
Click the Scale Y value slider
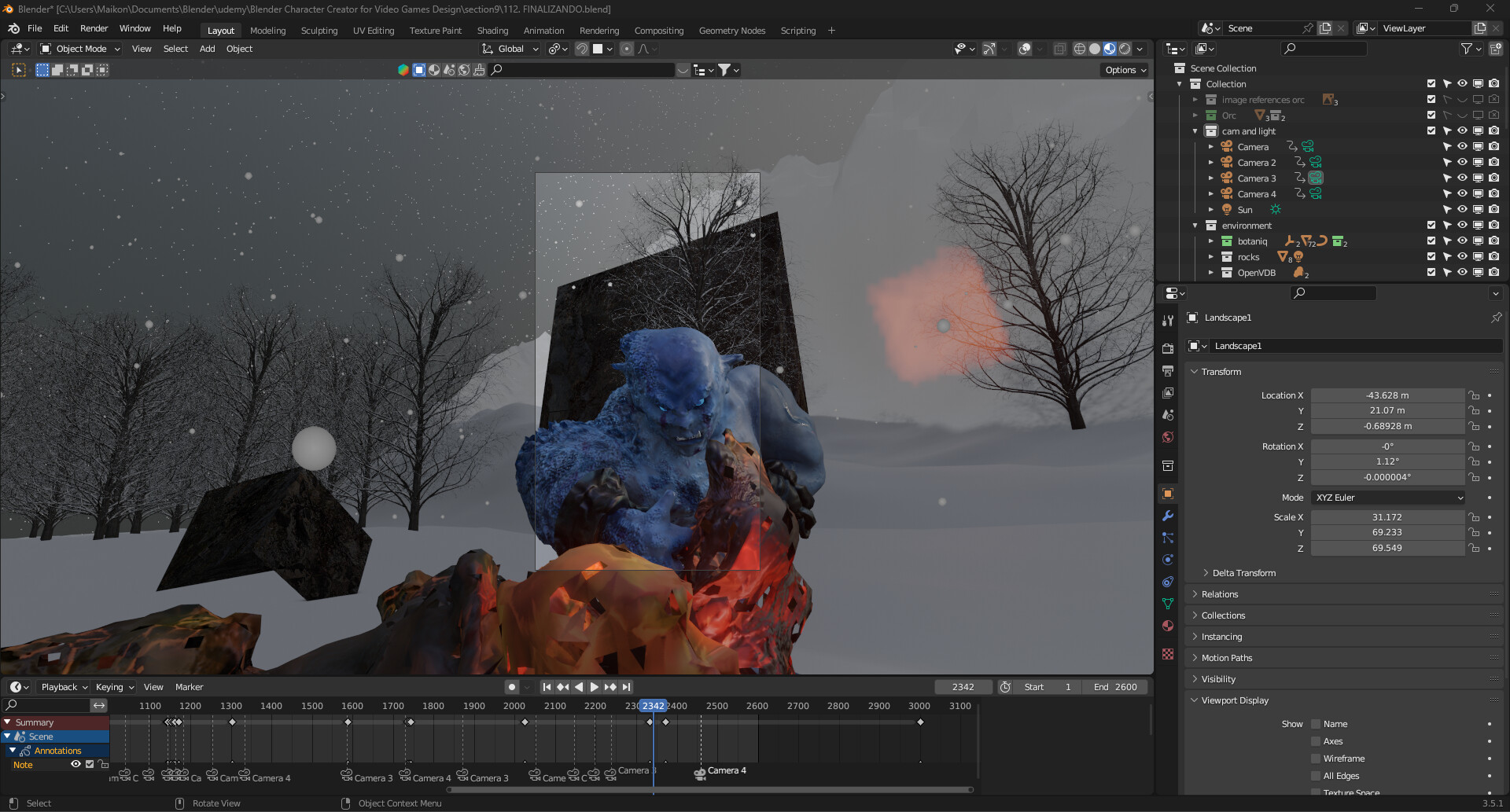(x=1388, y=532)
